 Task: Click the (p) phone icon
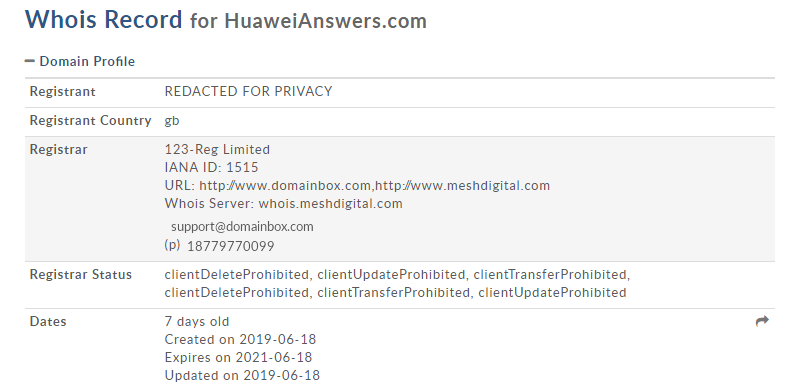pos(172,245)
